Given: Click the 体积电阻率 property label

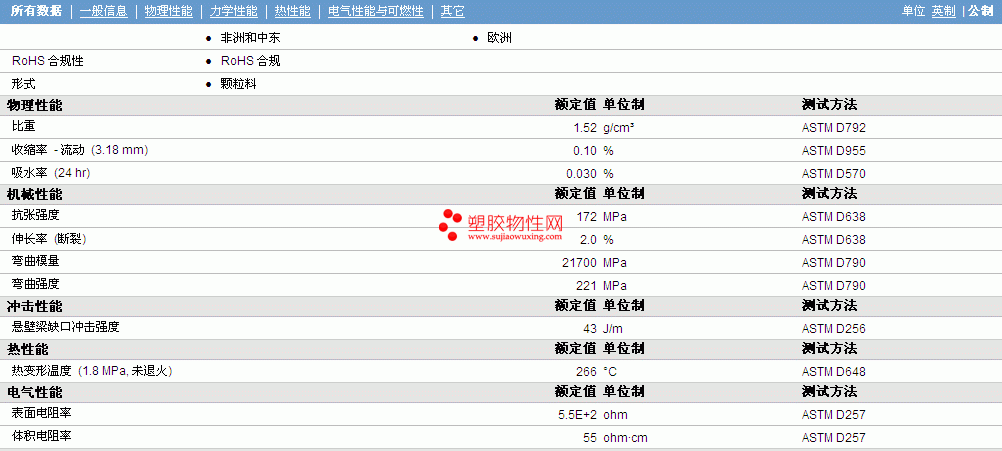Looking at the screenshot, I should coord(42,437).
